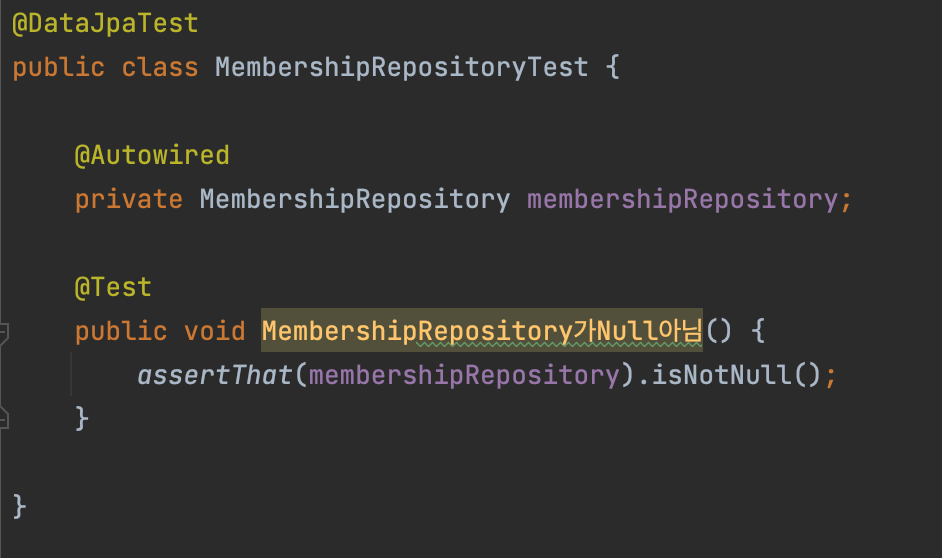The width and height of the screenshot is (942, 558).
Task: Click the MembershipRepository type name
Action: click(354, 199)
